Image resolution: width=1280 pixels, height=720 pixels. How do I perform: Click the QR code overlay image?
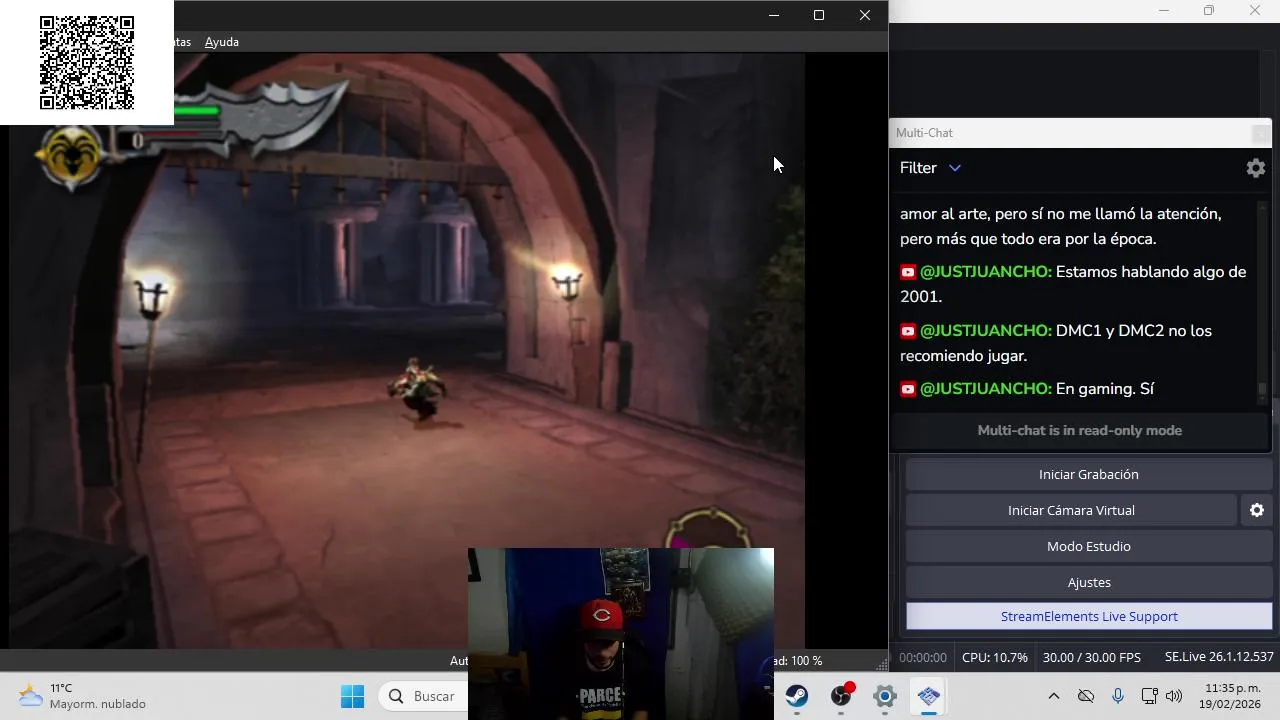click(x=87, y=62)
